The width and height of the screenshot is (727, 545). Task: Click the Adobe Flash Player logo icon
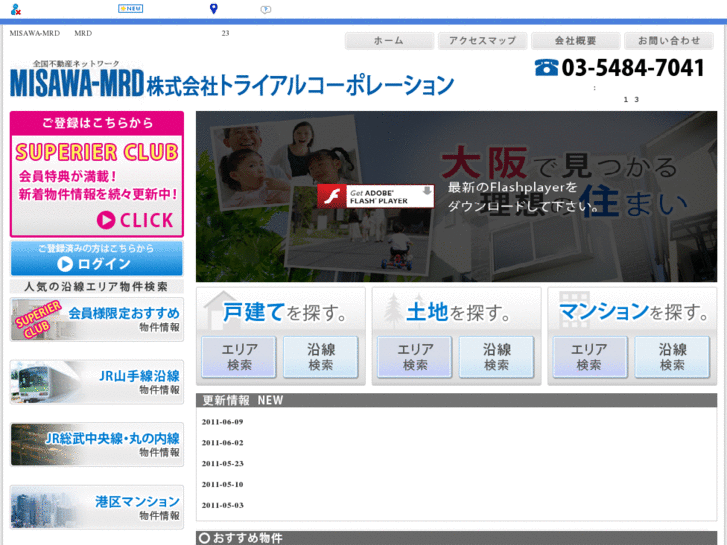(x=332, y=196)
